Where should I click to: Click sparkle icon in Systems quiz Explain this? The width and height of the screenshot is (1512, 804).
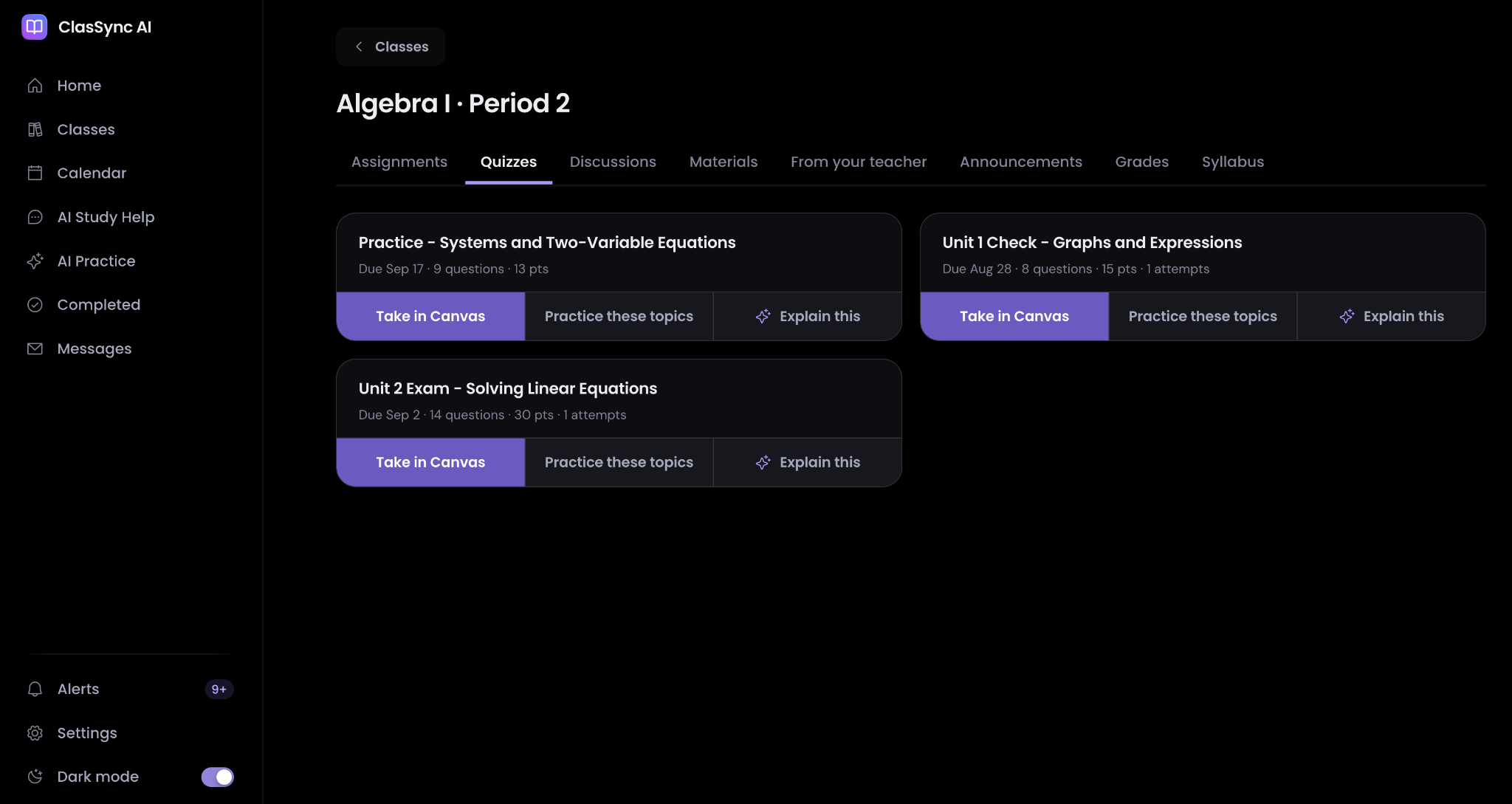coord(763,316)
